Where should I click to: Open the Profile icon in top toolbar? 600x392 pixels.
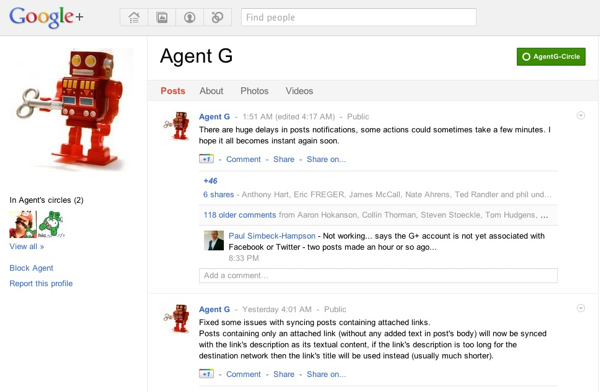pyautogui.click(x=189, y=18)
